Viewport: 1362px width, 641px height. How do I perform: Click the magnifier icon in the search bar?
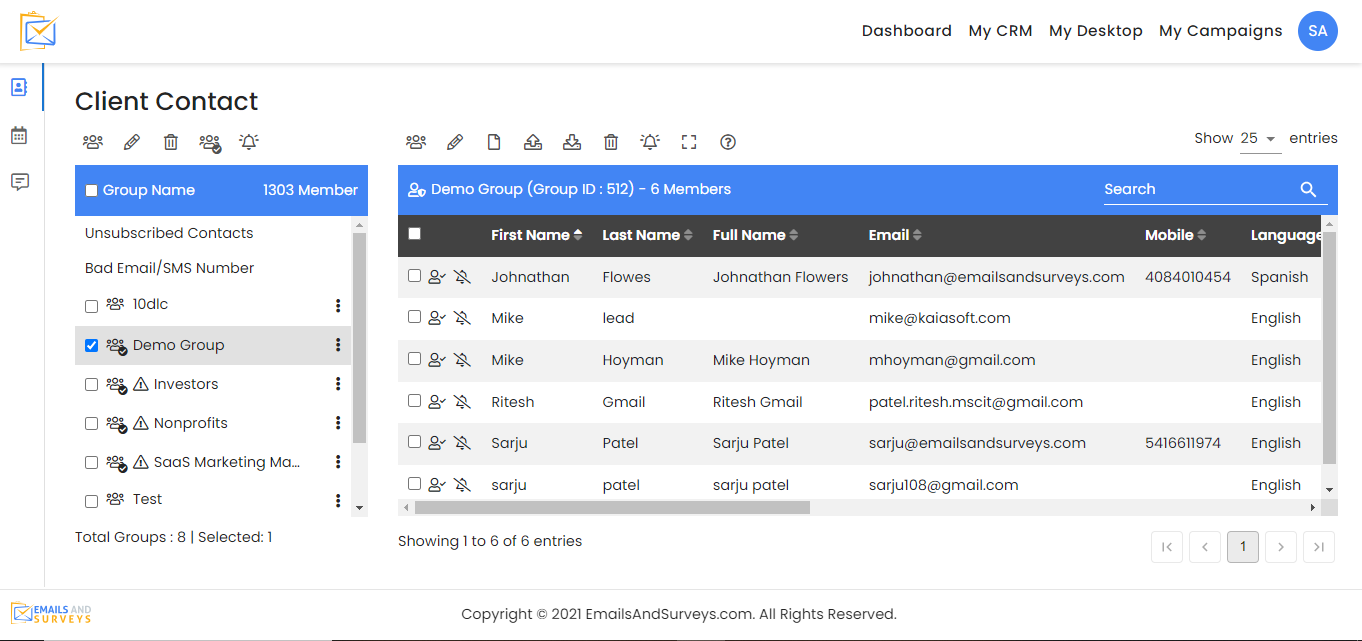(x=1308, y=190)
